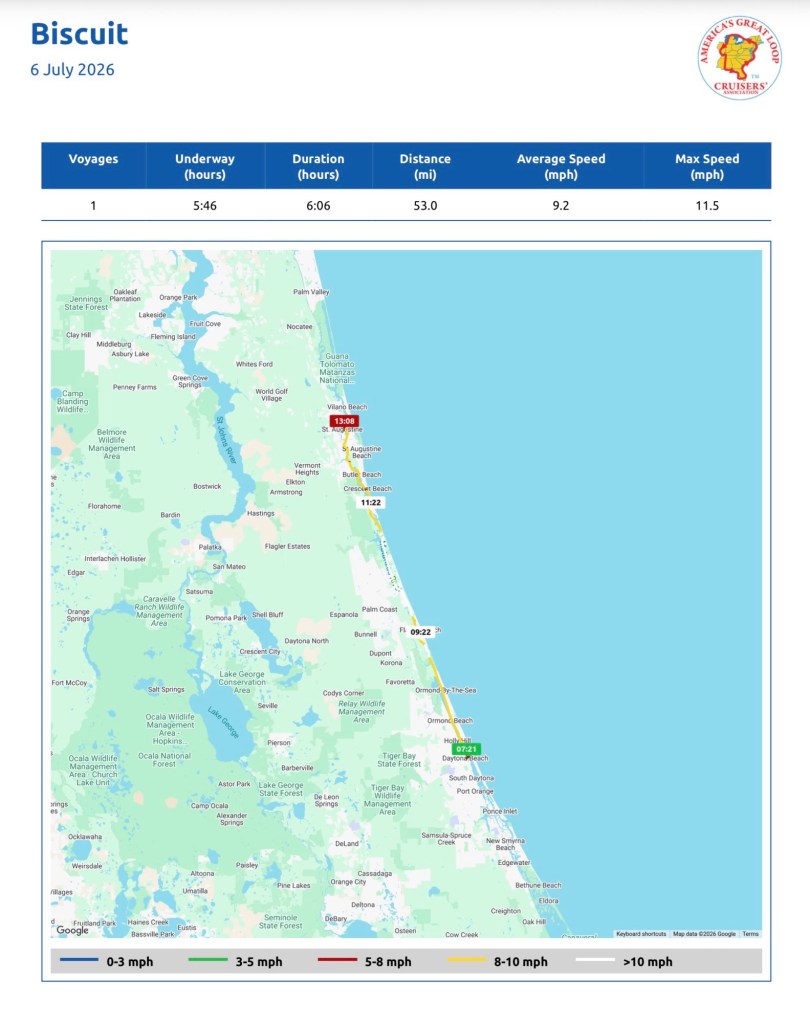Click the Edgewater map label
The image size is (810, 1023).
(514, 863)
